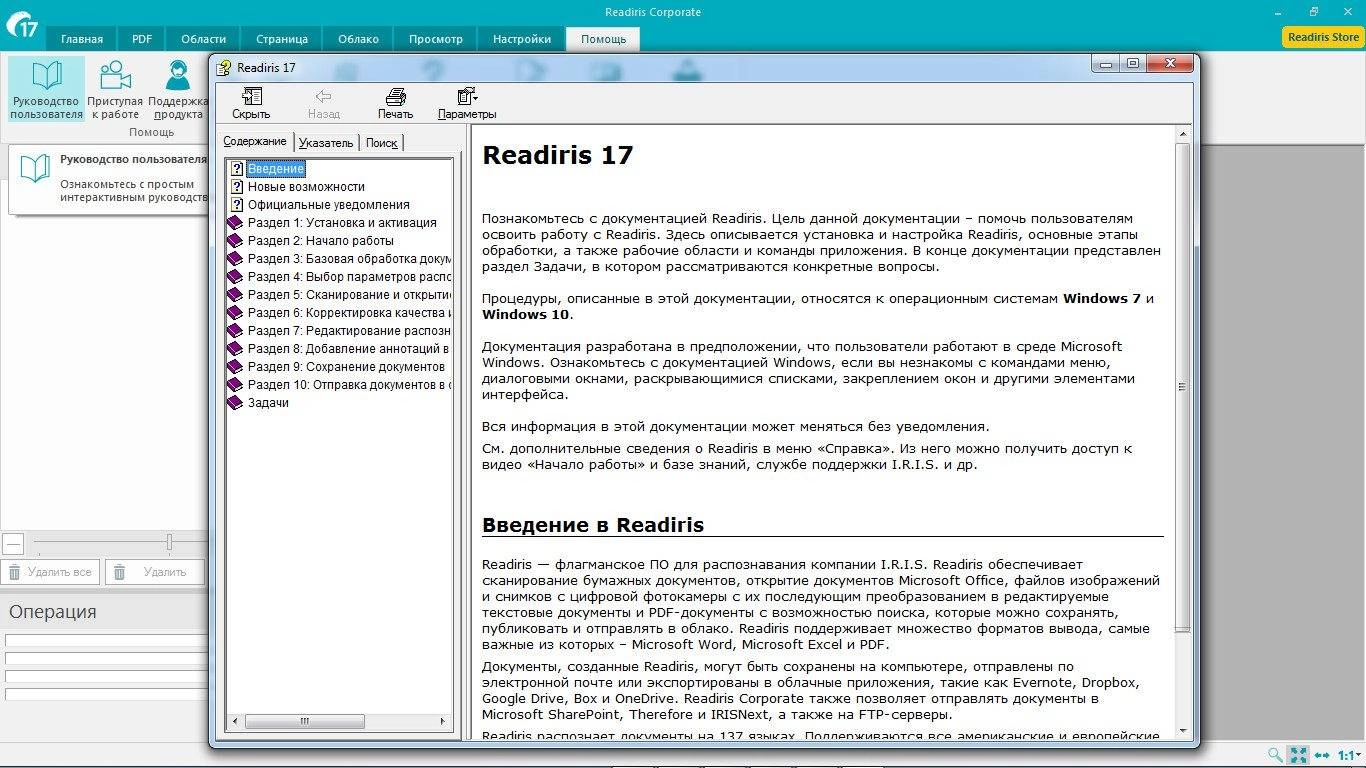
Task: Select the Задачи book item
Action: click(268, 403)
